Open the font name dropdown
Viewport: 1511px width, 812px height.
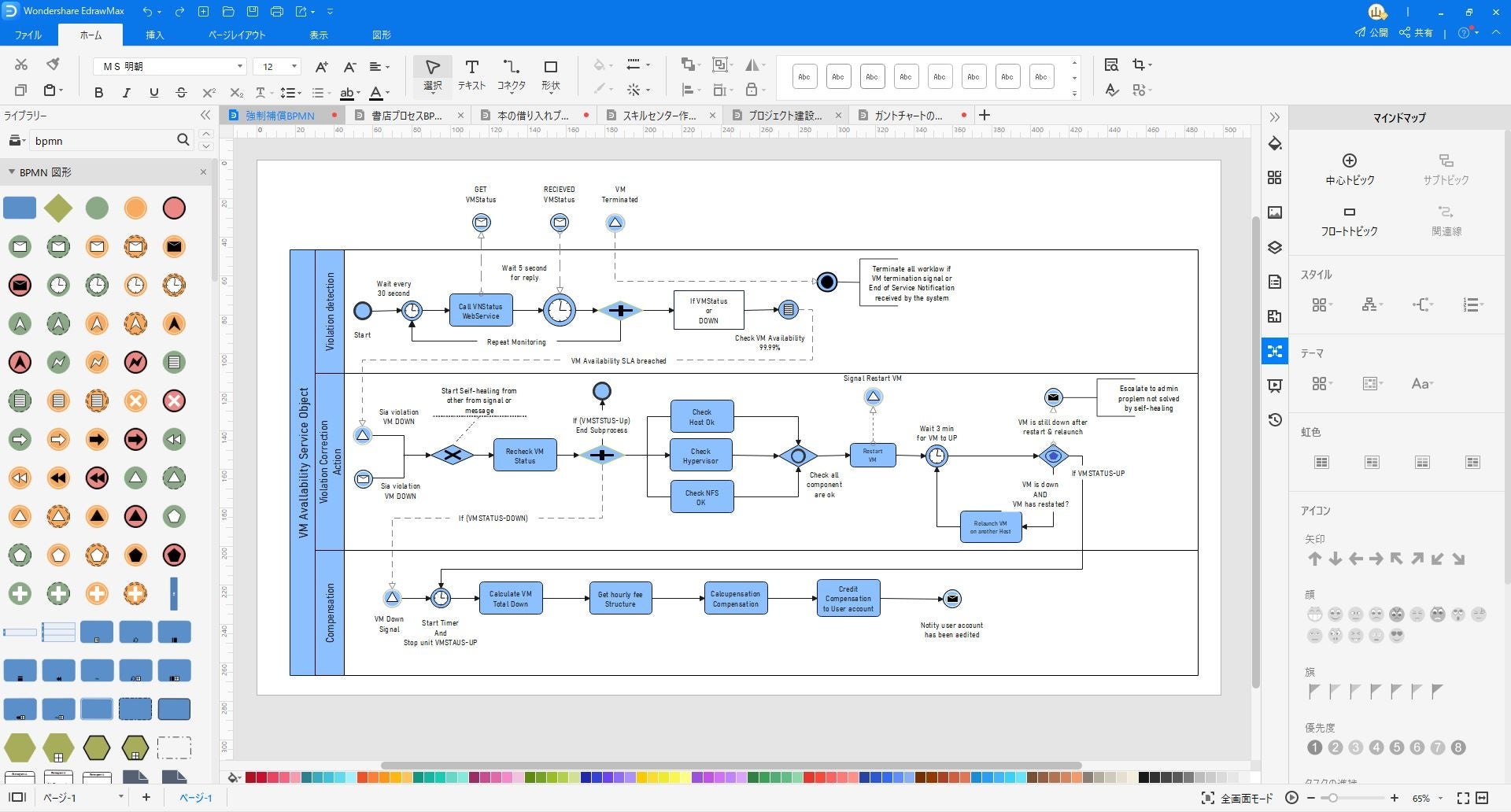coord(239,67)
